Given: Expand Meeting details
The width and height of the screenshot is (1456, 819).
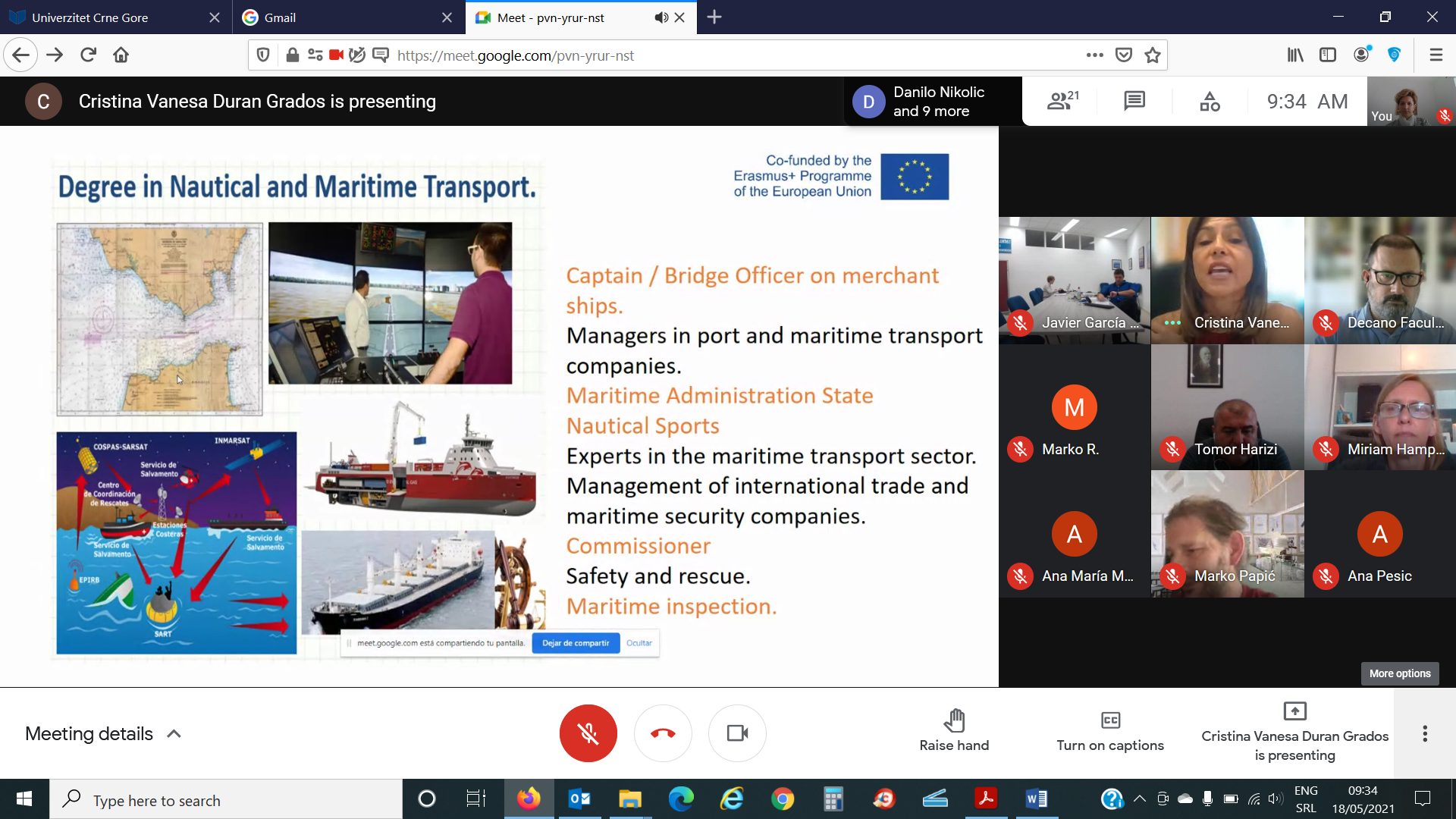Looking at the screenshot, I should tap(103, 733).
